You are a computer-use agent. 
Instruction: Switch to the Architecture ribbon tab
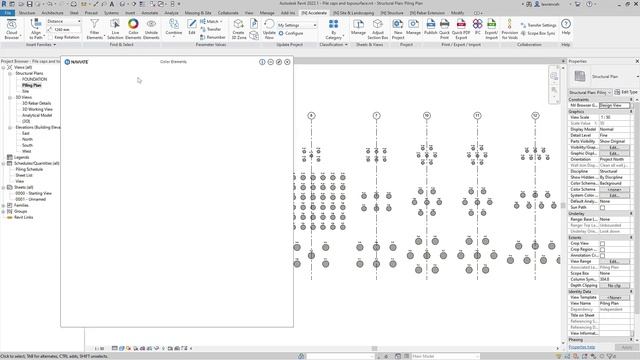click(52, 13)
